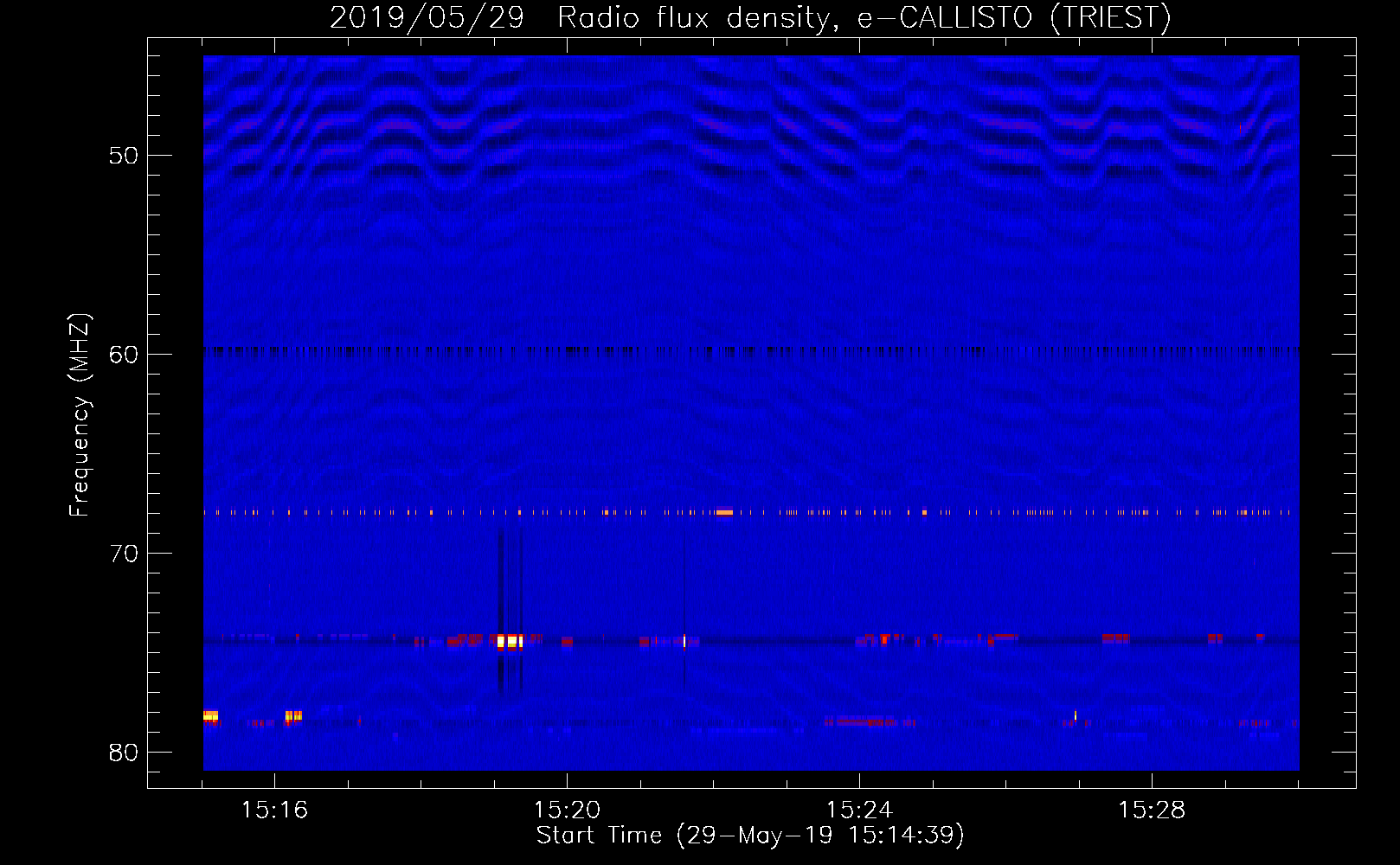Click the 60 MHz frequency tick label
The width and height of the screenshot is (1400, 865).
point(124,355)
